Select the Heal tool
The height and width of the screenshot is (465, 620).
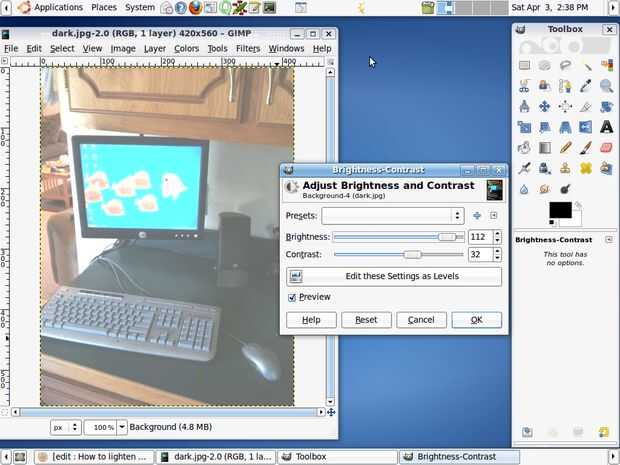[586, 168]
